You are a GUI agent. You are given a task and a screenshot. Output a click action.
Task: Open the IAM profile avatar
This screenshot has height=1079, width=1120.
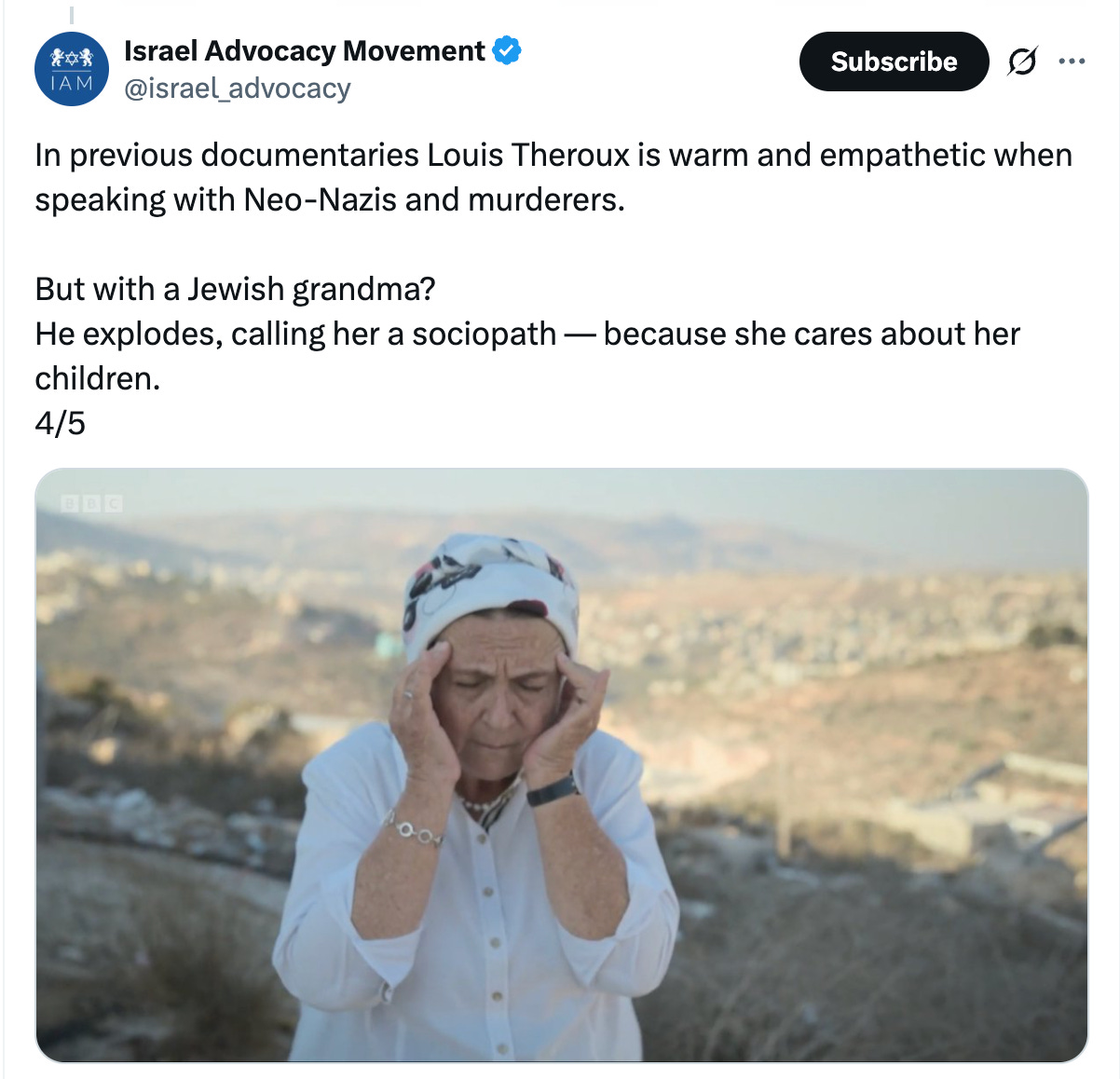point(72,69)
